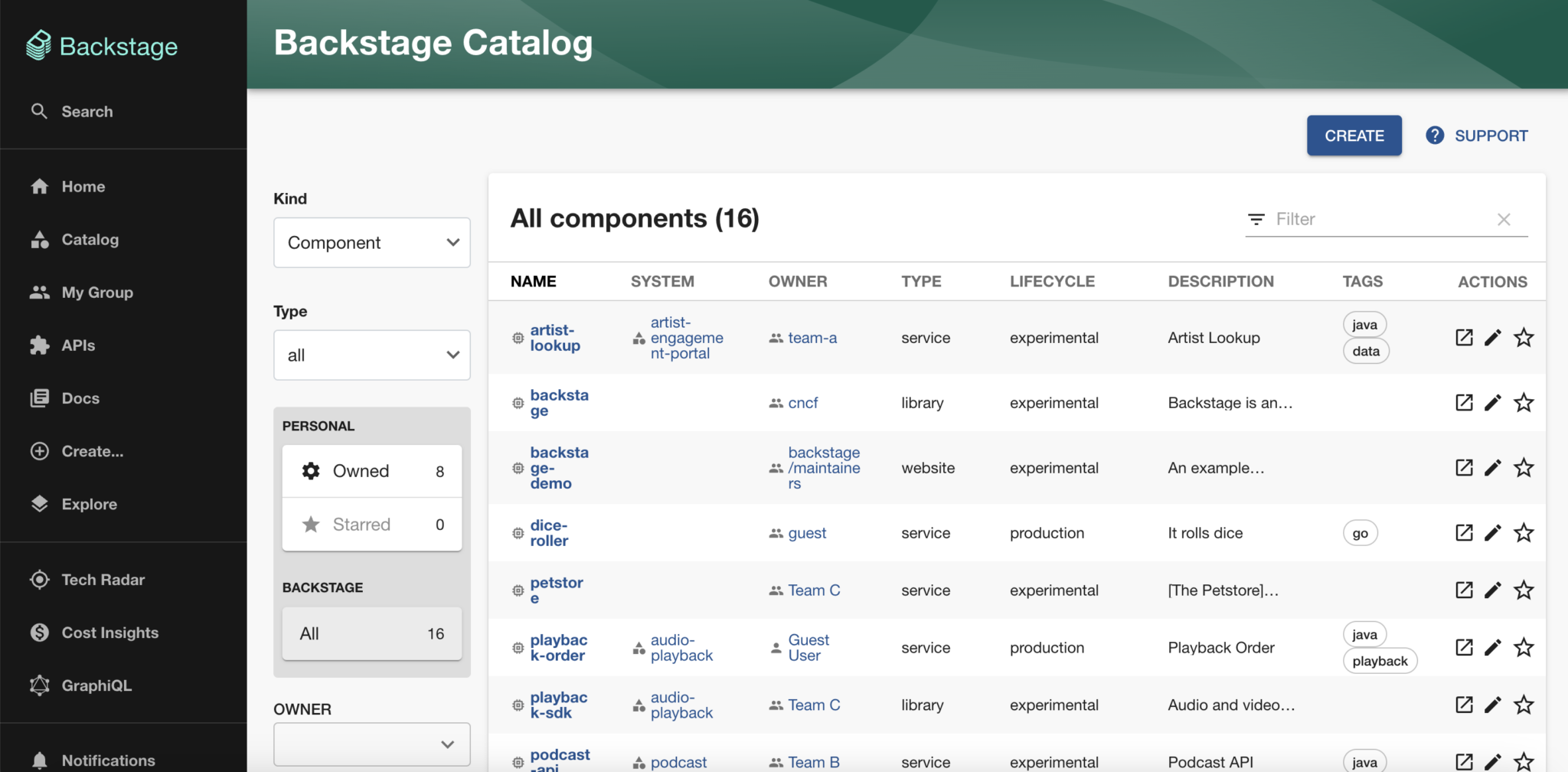Star the backstage library component
Viewport: 1568px width, 772px height.
tap(1524, 403)
